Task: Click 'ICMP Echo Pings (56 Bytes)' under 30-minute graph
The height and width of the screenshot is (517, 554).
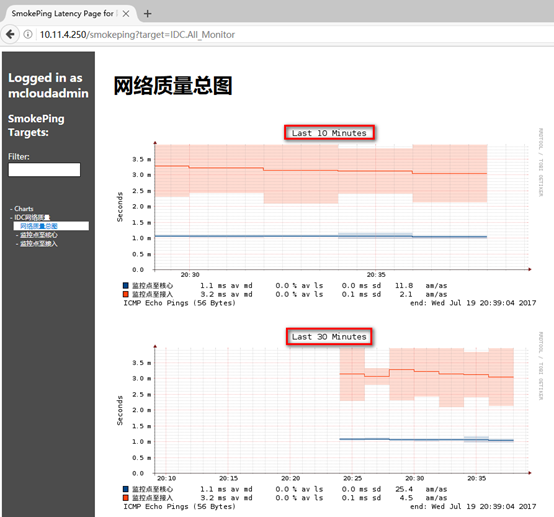Action: pos(179,506)
